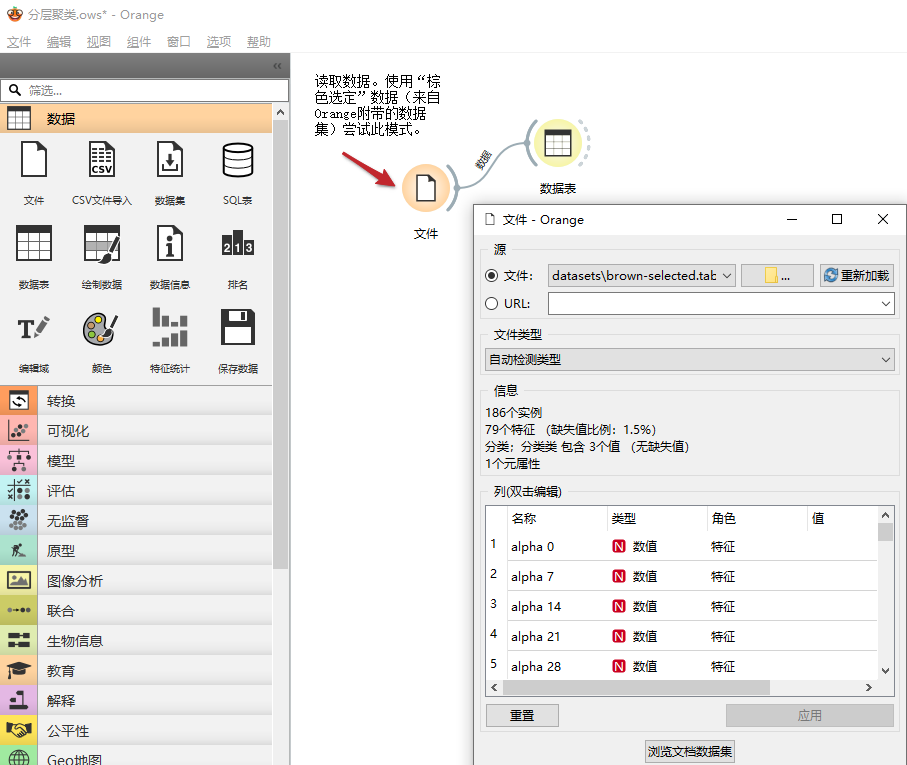
Task: Collapse the 数据 category header
Action: [x=136, y=119]
